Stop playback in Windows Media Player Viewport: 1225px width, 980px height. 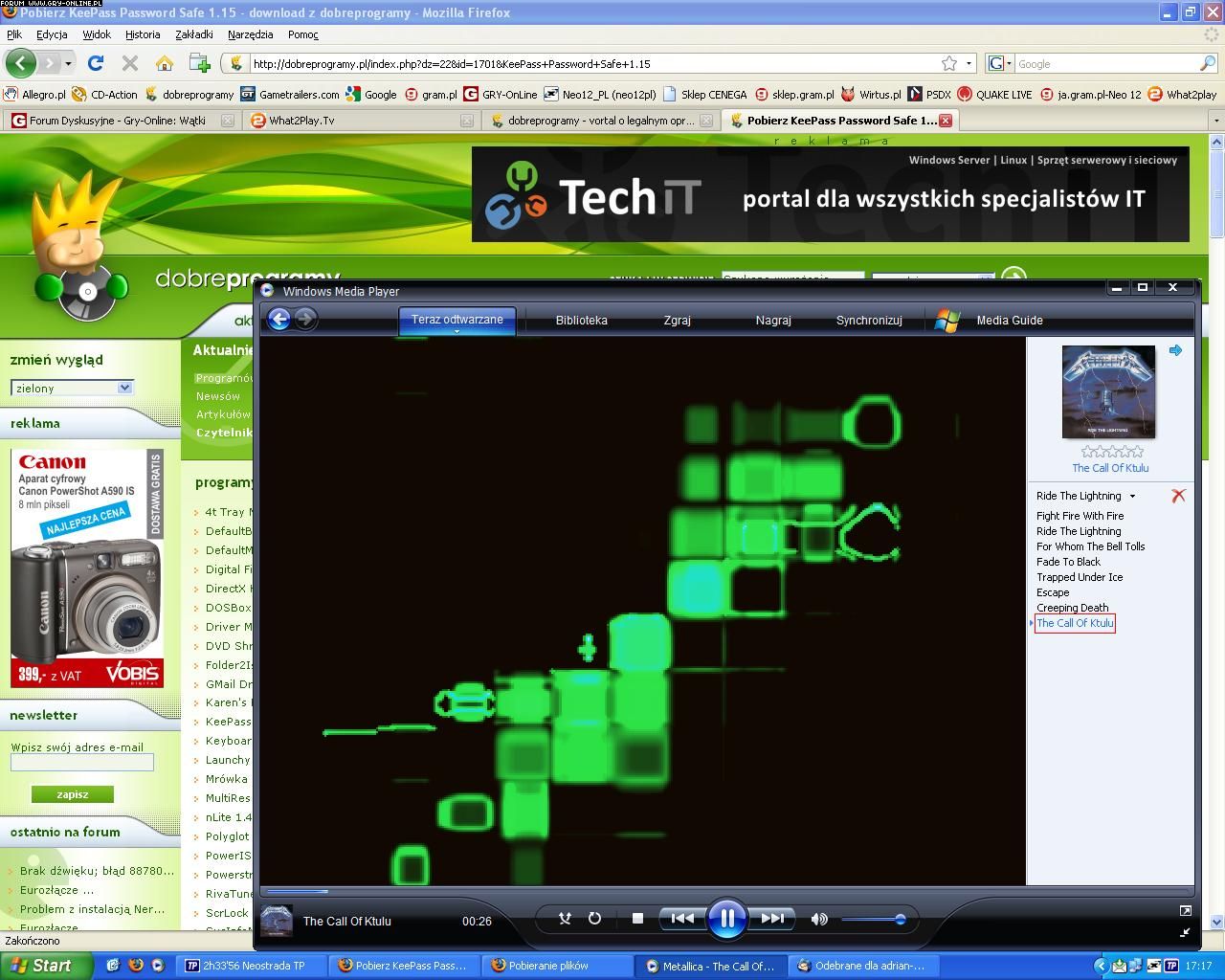(x=637, y=919)
